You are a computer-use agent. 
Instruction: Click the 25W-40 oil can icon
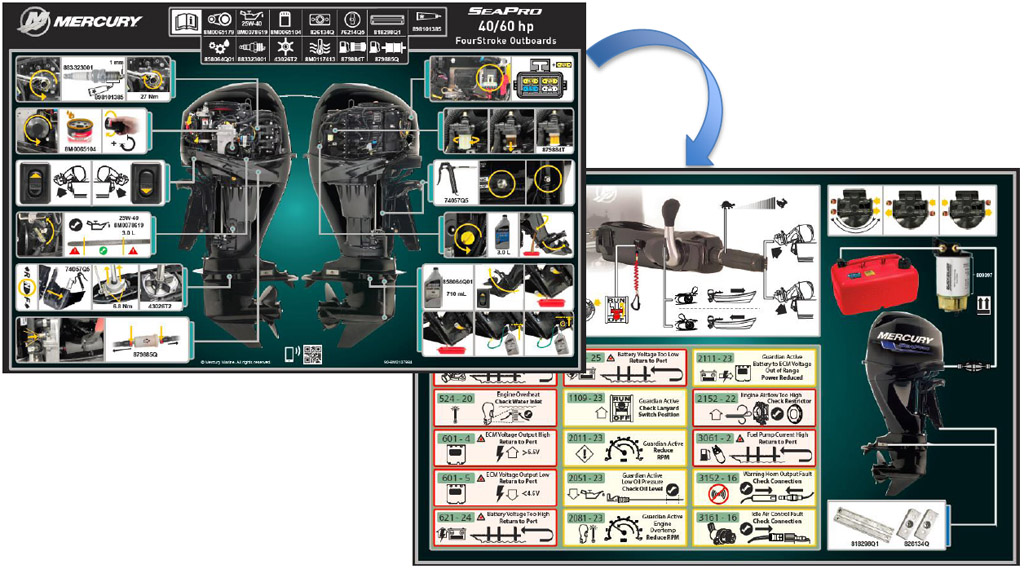coord(251,19)
